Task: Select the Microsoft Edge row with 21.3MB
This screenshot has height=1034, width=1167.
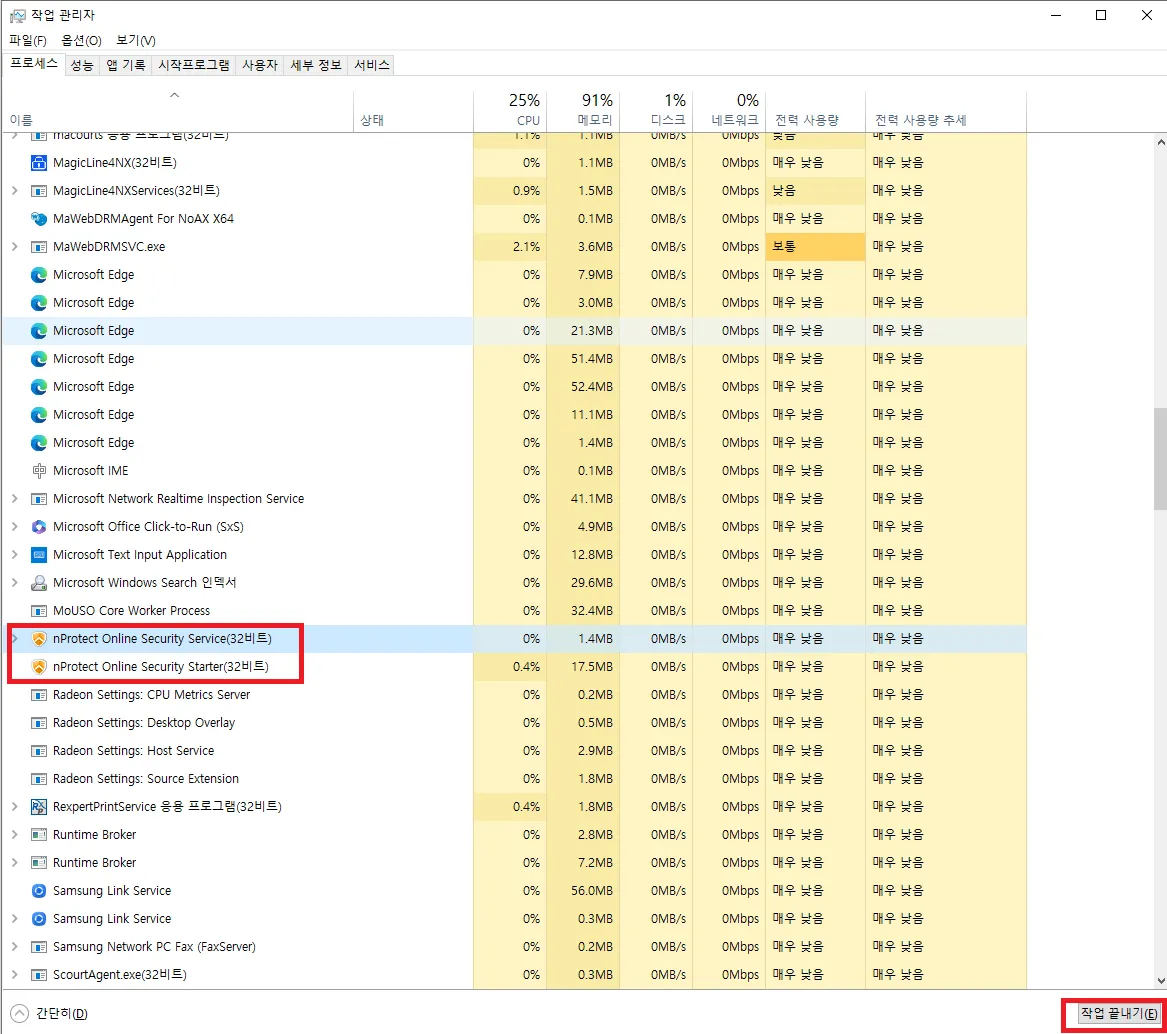Action: click(514, 331)
